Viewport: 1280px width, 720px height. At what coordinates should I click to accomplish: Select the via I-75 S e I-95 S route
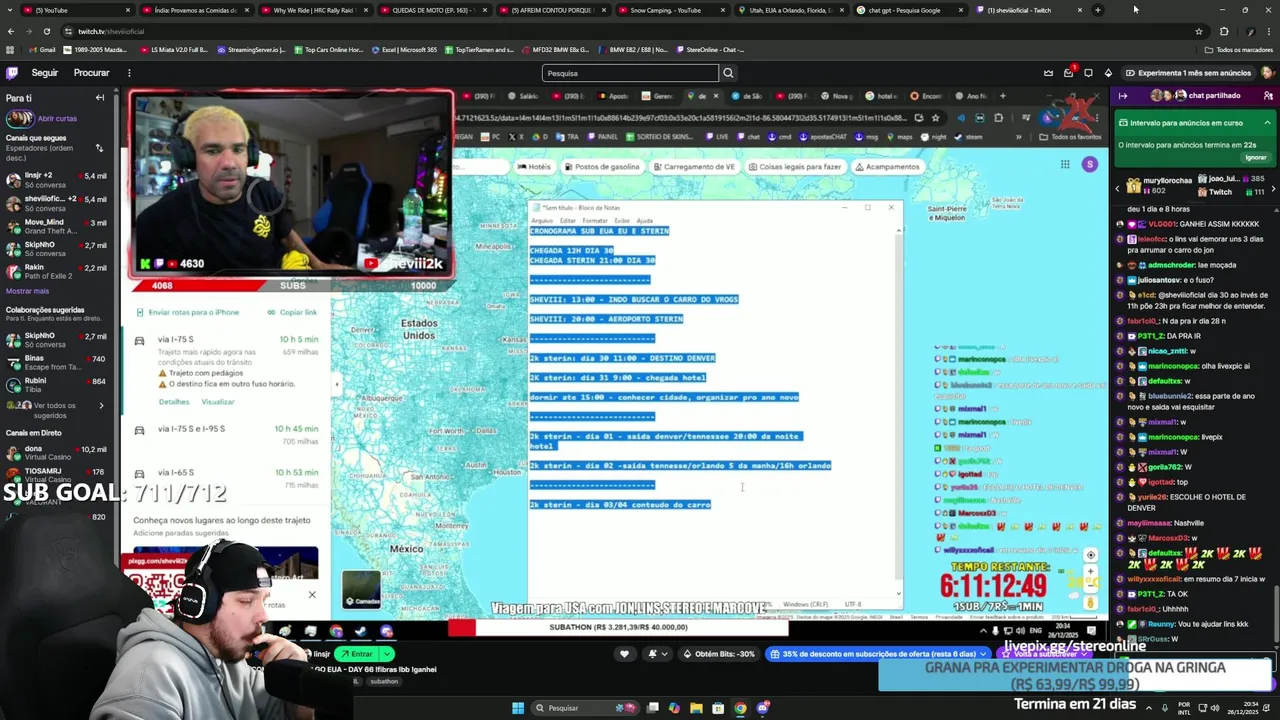pos(228,433)
